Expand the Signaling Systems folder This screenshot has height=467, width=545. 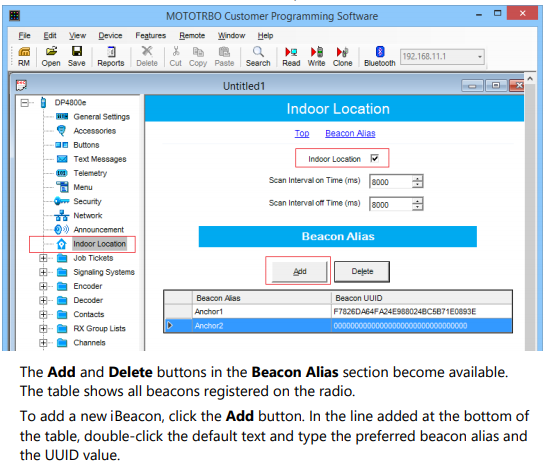point(43,272)
